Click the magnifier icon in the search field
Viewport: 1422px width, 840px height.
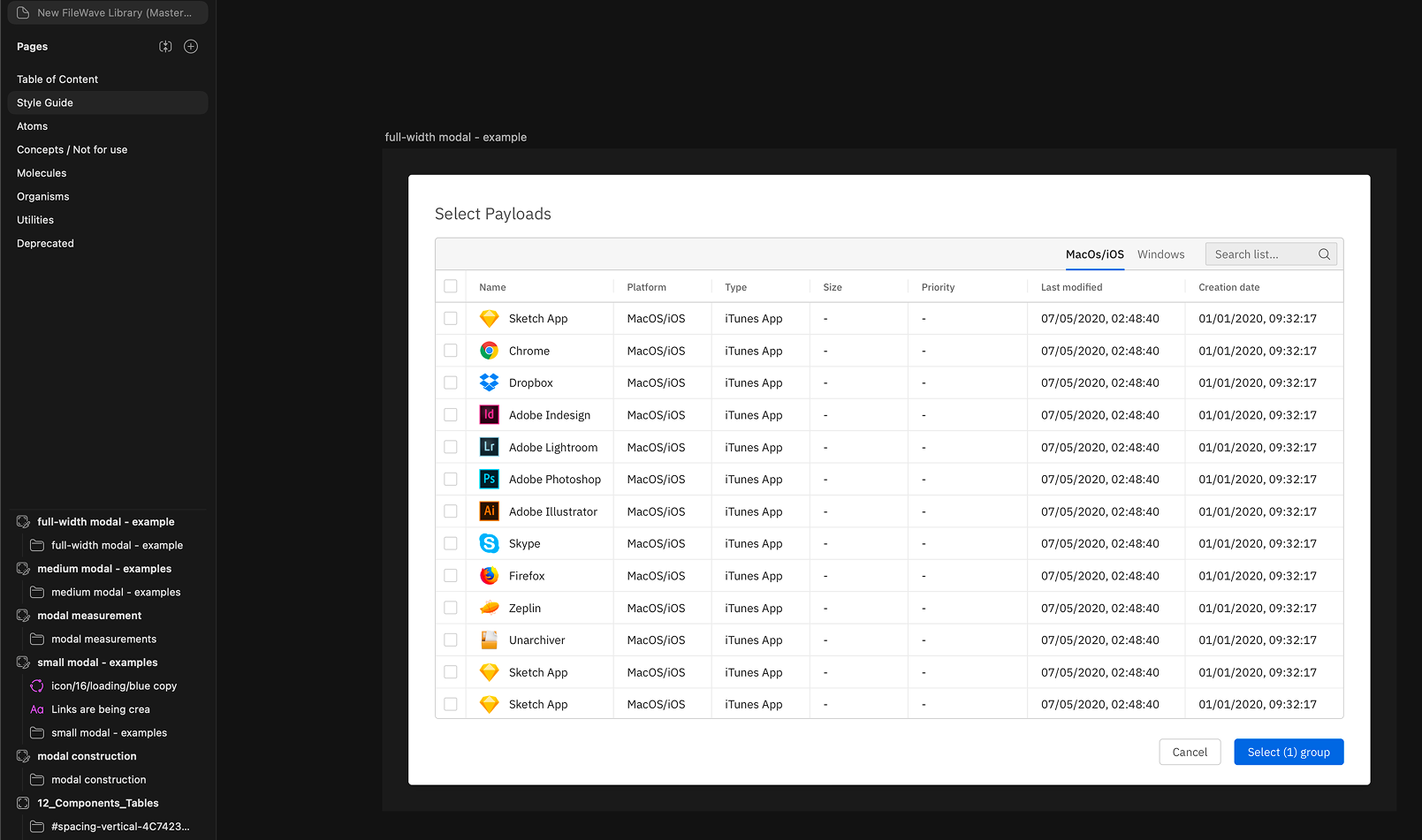(x=1324, y=254)
